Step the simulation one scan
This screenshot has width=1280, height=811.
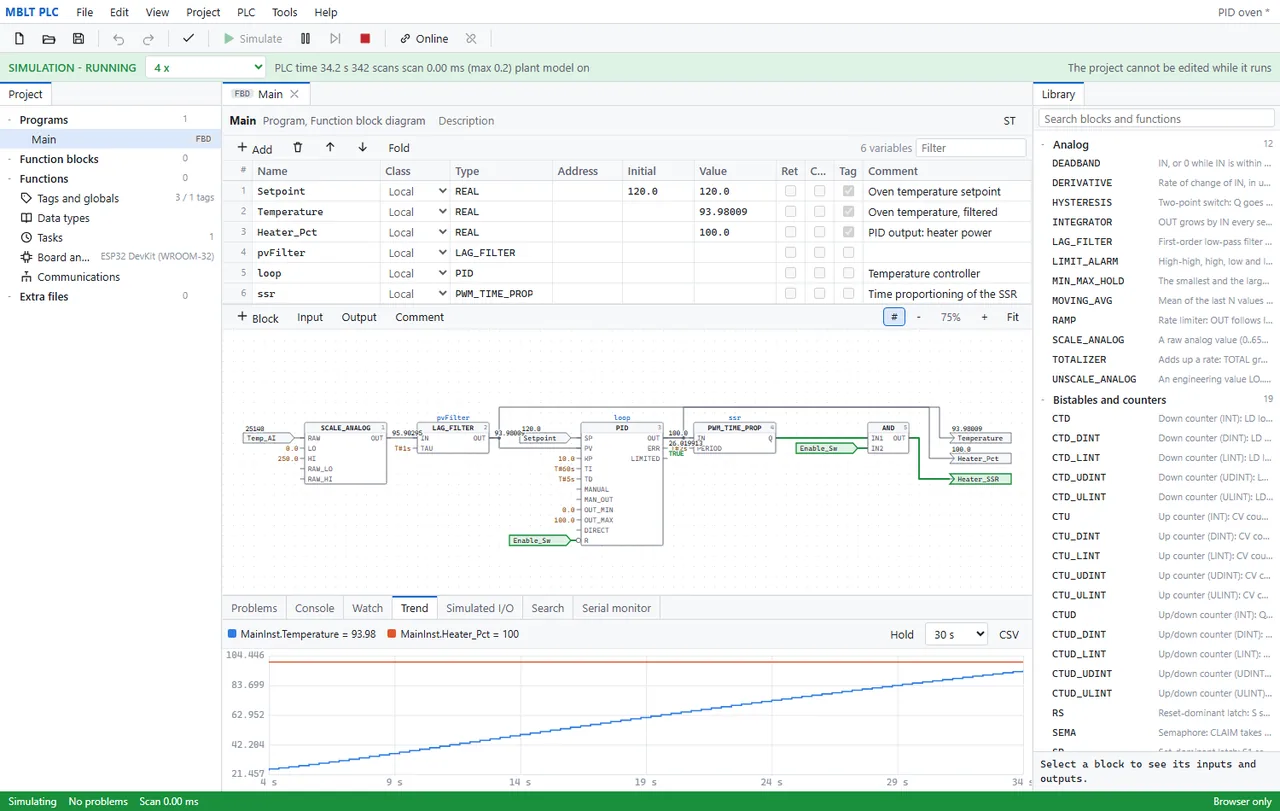(335, 39)
